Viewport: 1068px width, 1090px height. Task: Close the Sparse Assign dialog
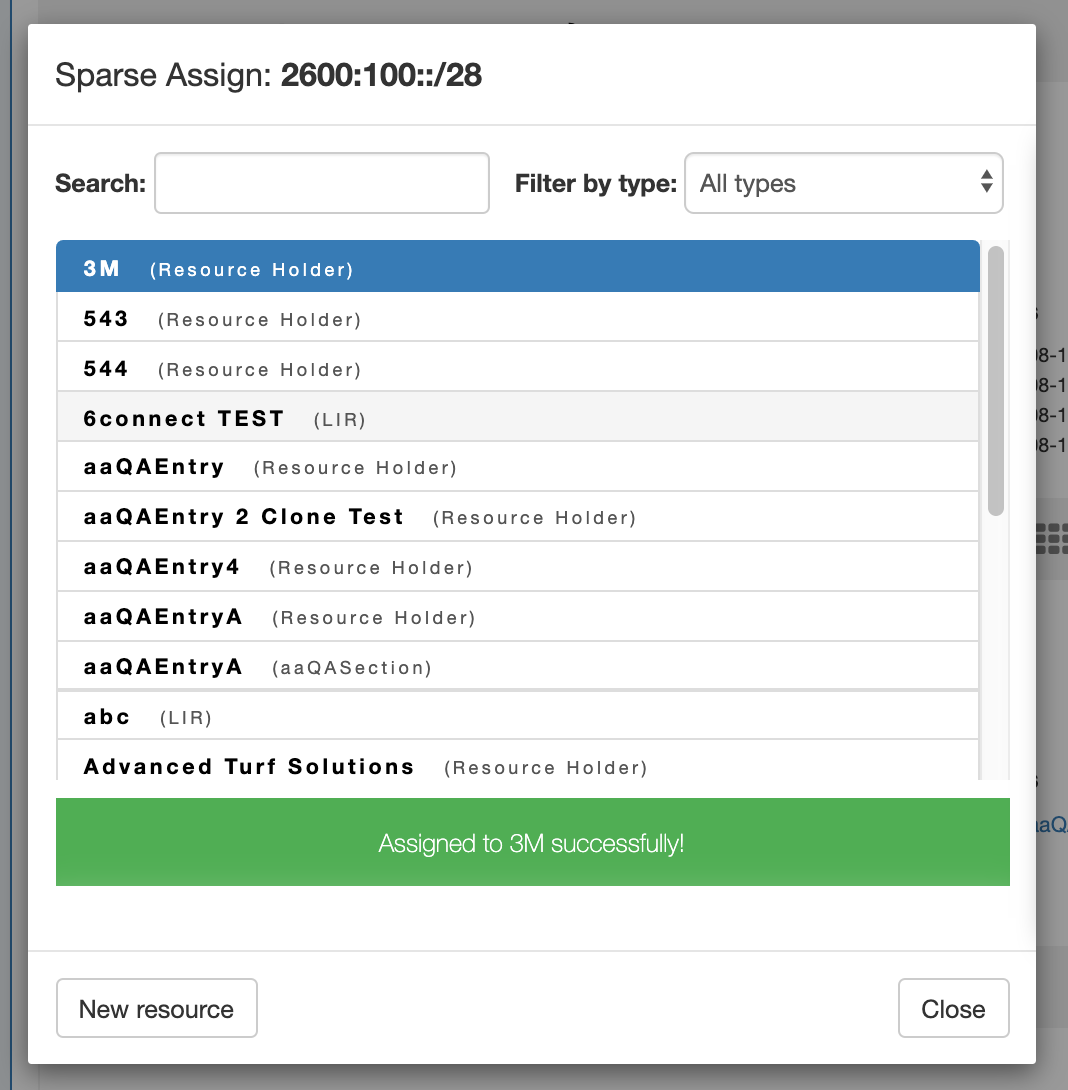[953, 1008]
